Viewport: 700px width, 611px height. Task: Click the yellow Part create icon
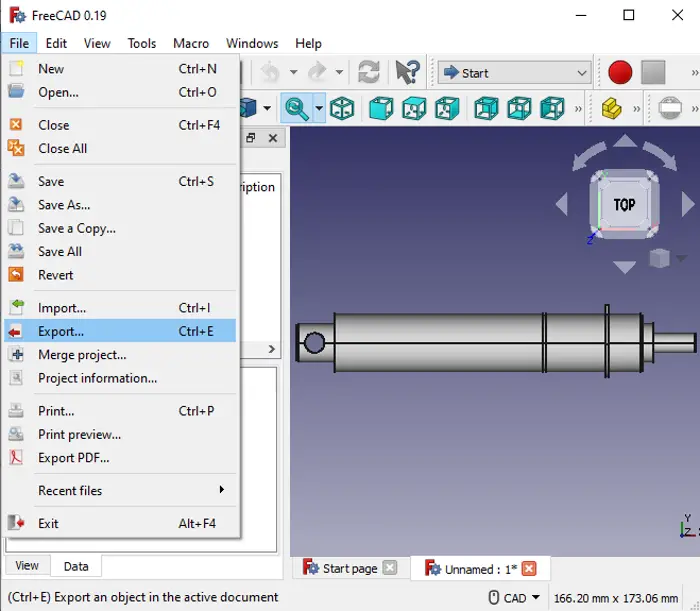pos(612,108)
